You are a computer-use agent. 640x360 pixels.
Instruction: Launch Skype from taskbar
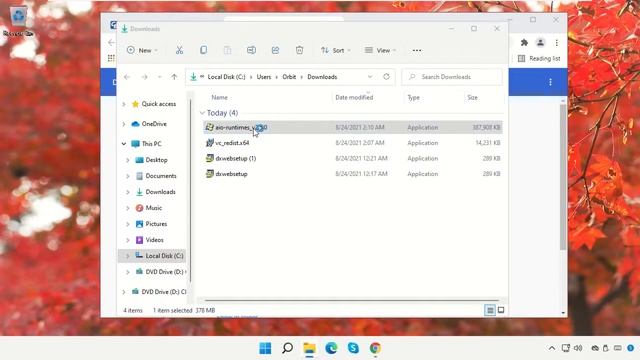pyautogui.click(x=353, y=348)
